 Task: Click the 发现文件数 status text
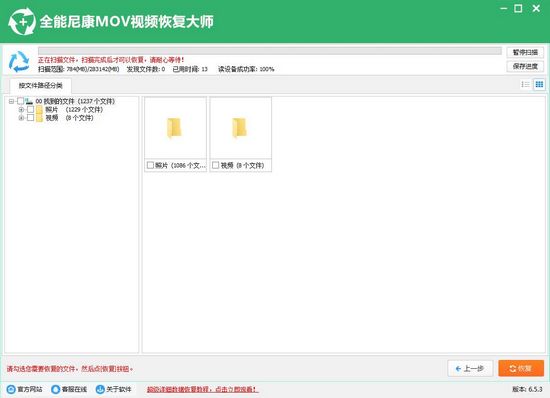[146, 69]
